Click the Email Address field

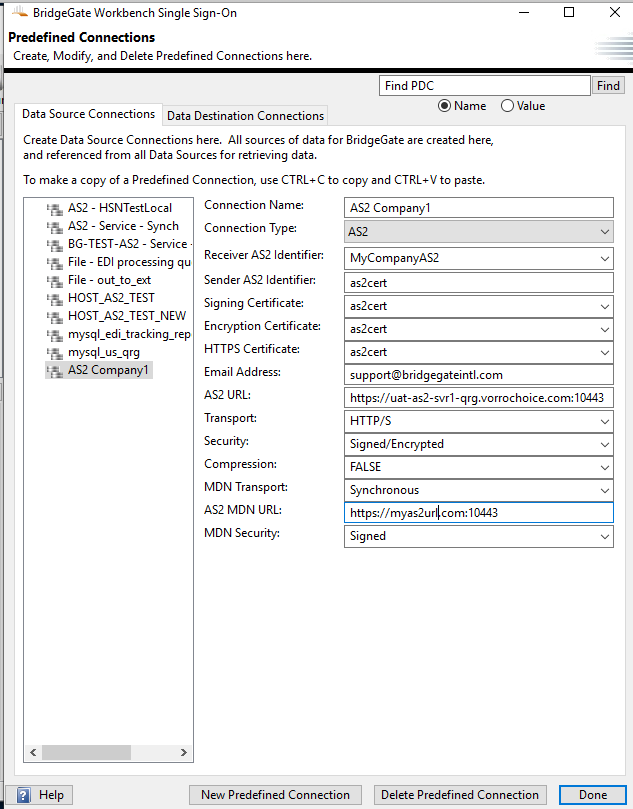pos(479,375)
